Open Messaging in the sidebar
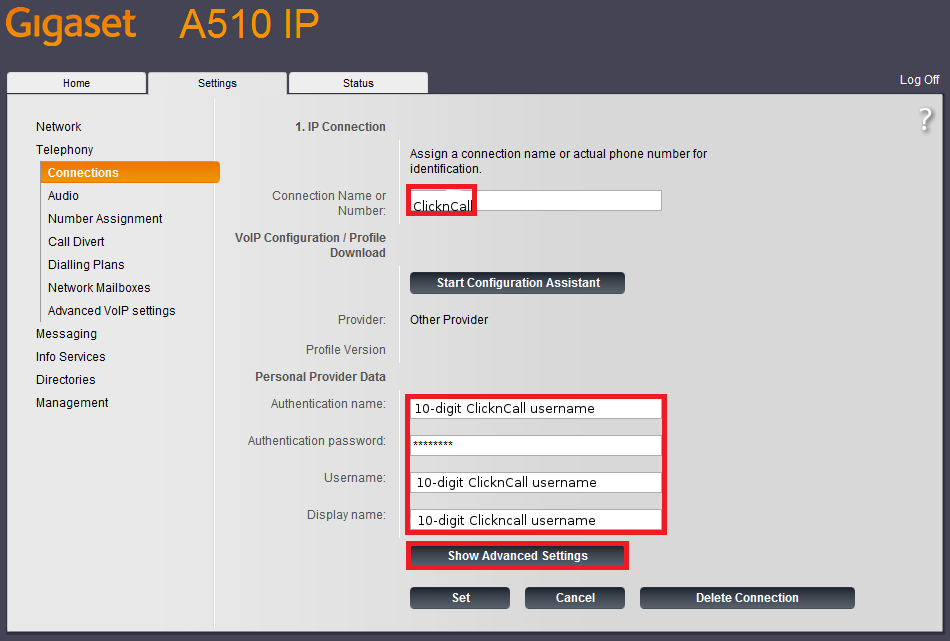This screenshot has width=950, height=641. [66, 334]
